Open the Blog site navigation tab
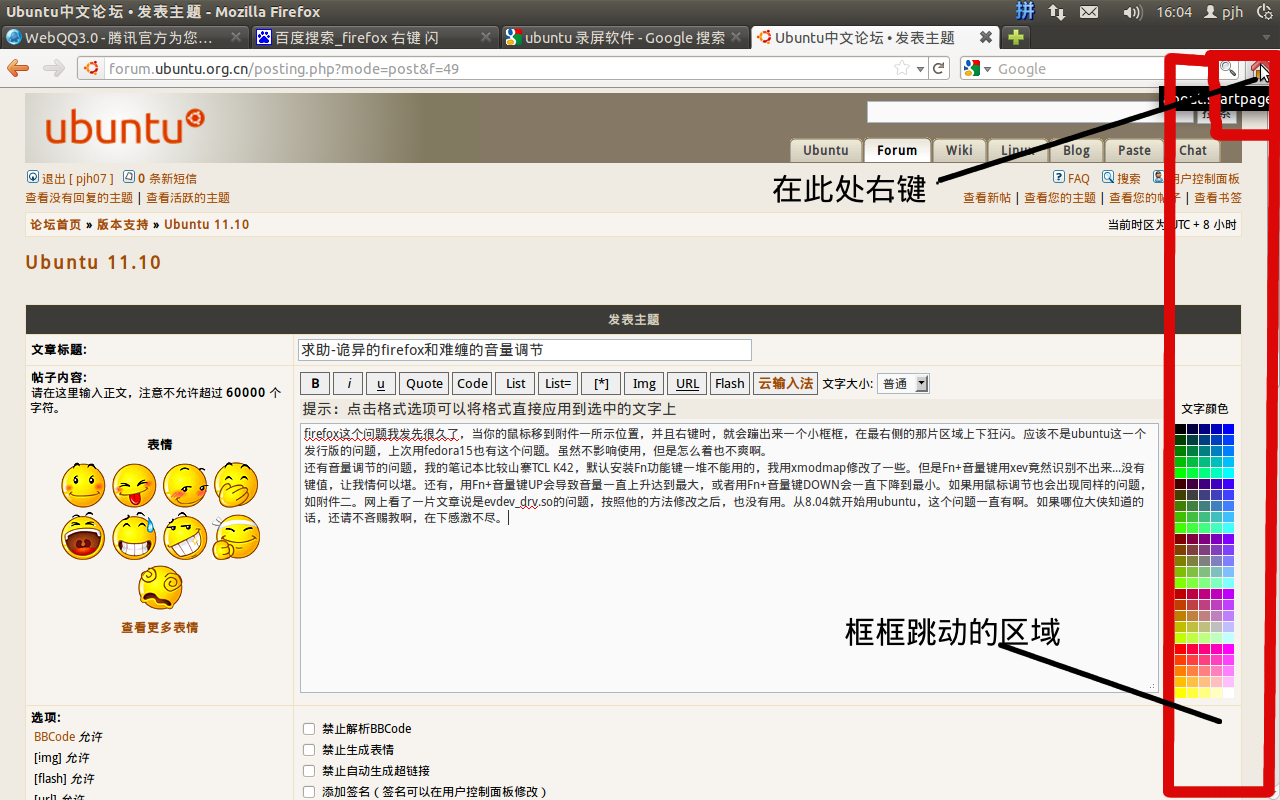 [1076, 150]
